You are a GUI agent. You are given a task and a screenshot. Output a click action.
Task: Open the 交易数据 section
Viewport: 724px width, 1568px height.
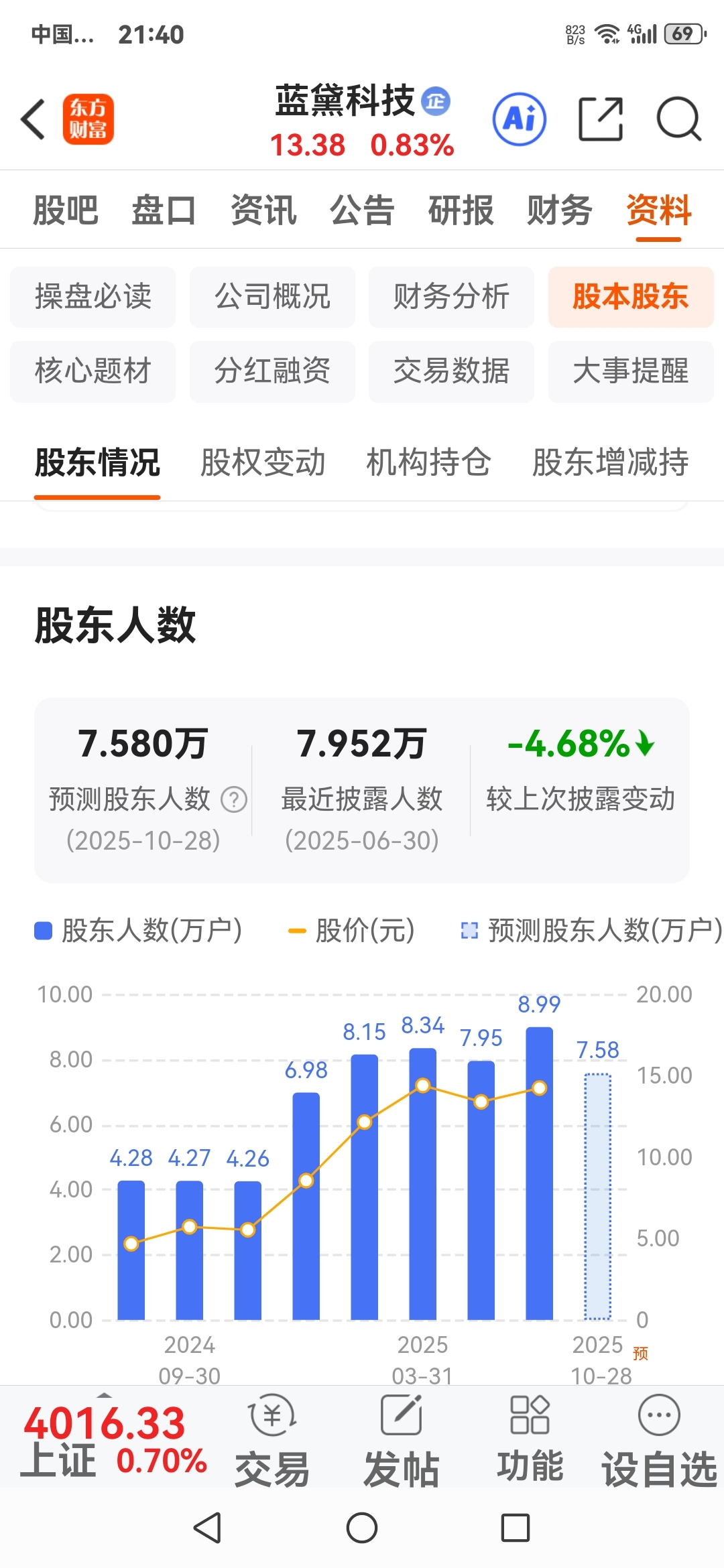(451, 371)
